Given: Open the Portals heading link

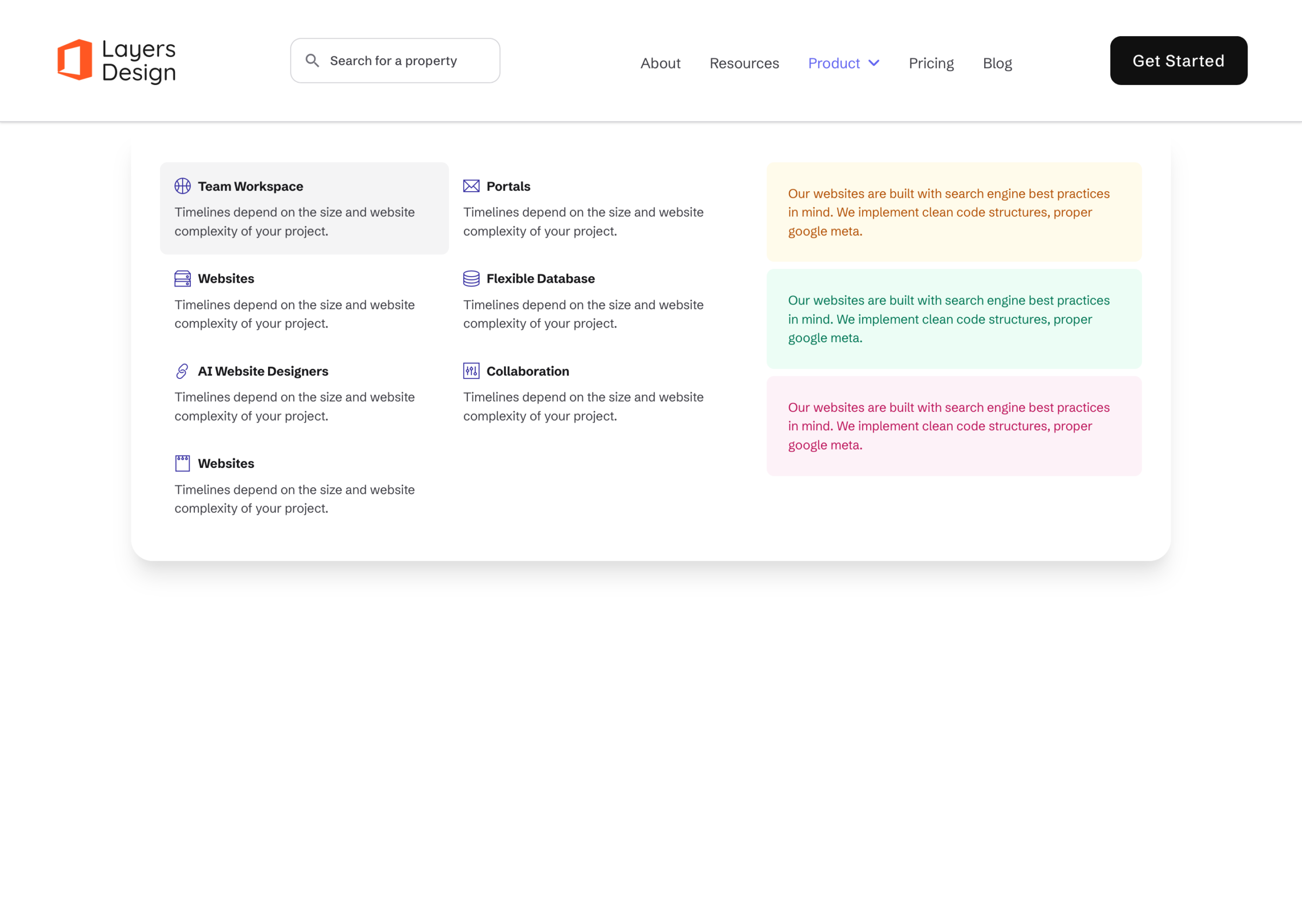Looking at the screenshot, I should point(508,186).
